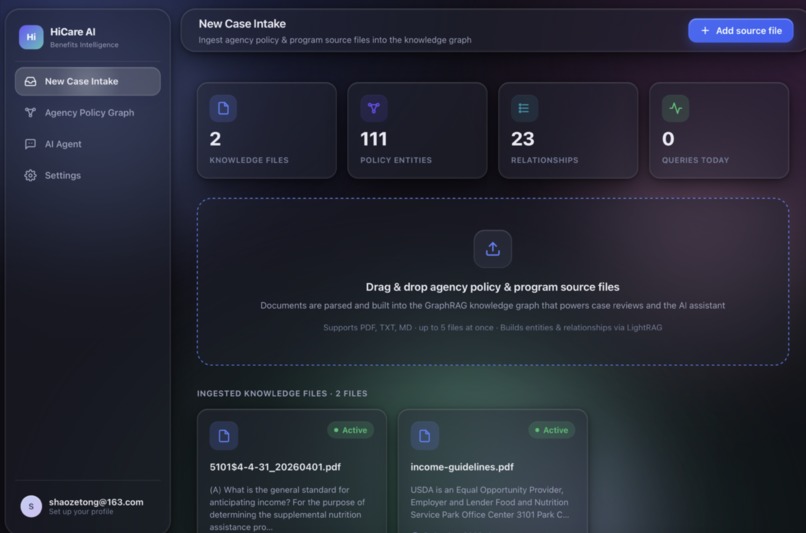Select the Relationships count 23

[523, 139]
